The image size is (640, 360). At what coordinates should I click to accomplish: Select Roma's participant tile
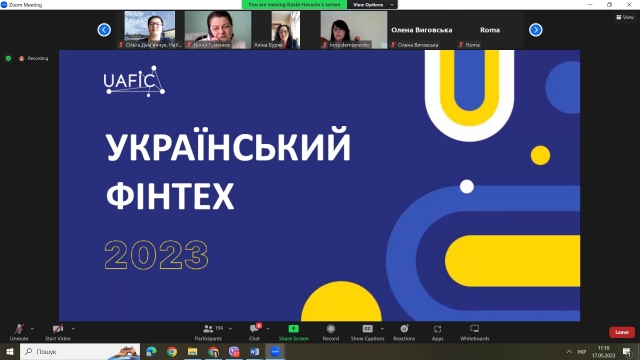[x=490, y=30]
